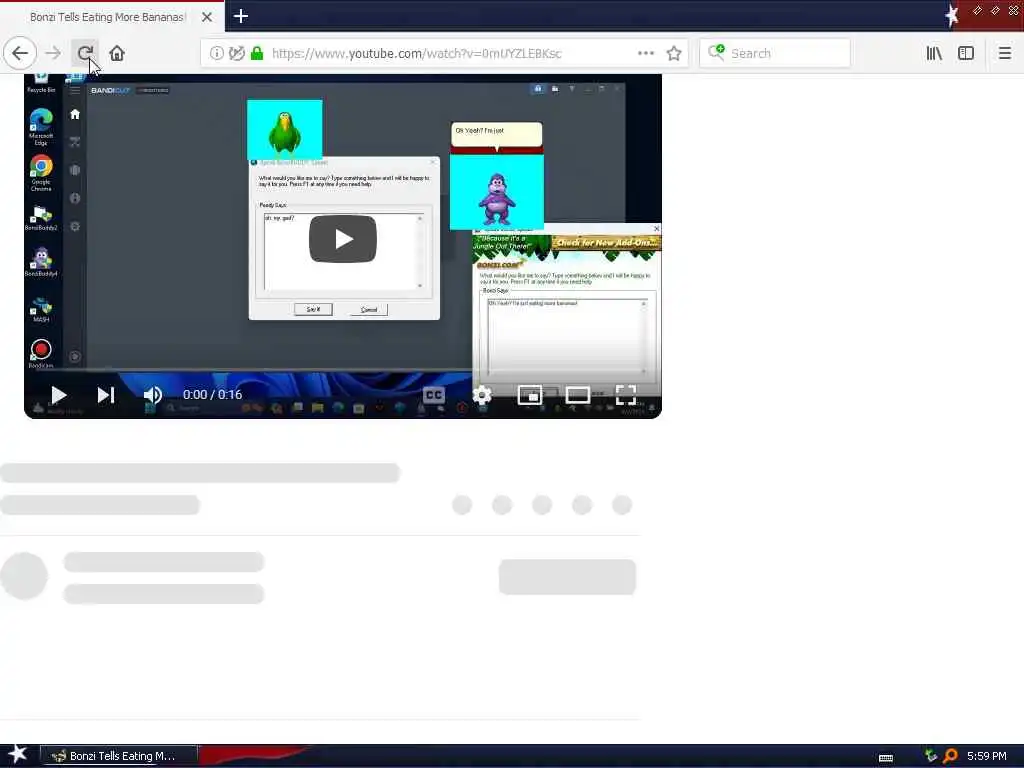
Task: Click Google Chrome icon in video desktop
Action: (40, 173)
